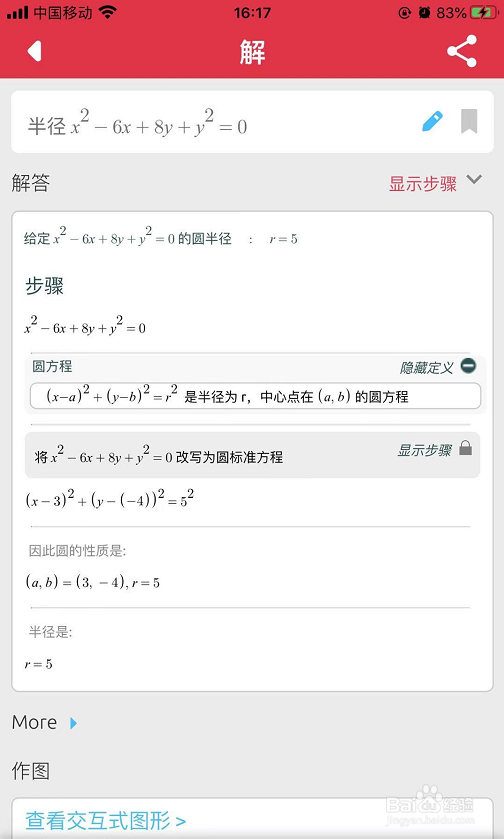Tap the 将…改写为圆标准方程 step row
The width and height of the screenshot is (504, 839).
(x=252, y=455)
